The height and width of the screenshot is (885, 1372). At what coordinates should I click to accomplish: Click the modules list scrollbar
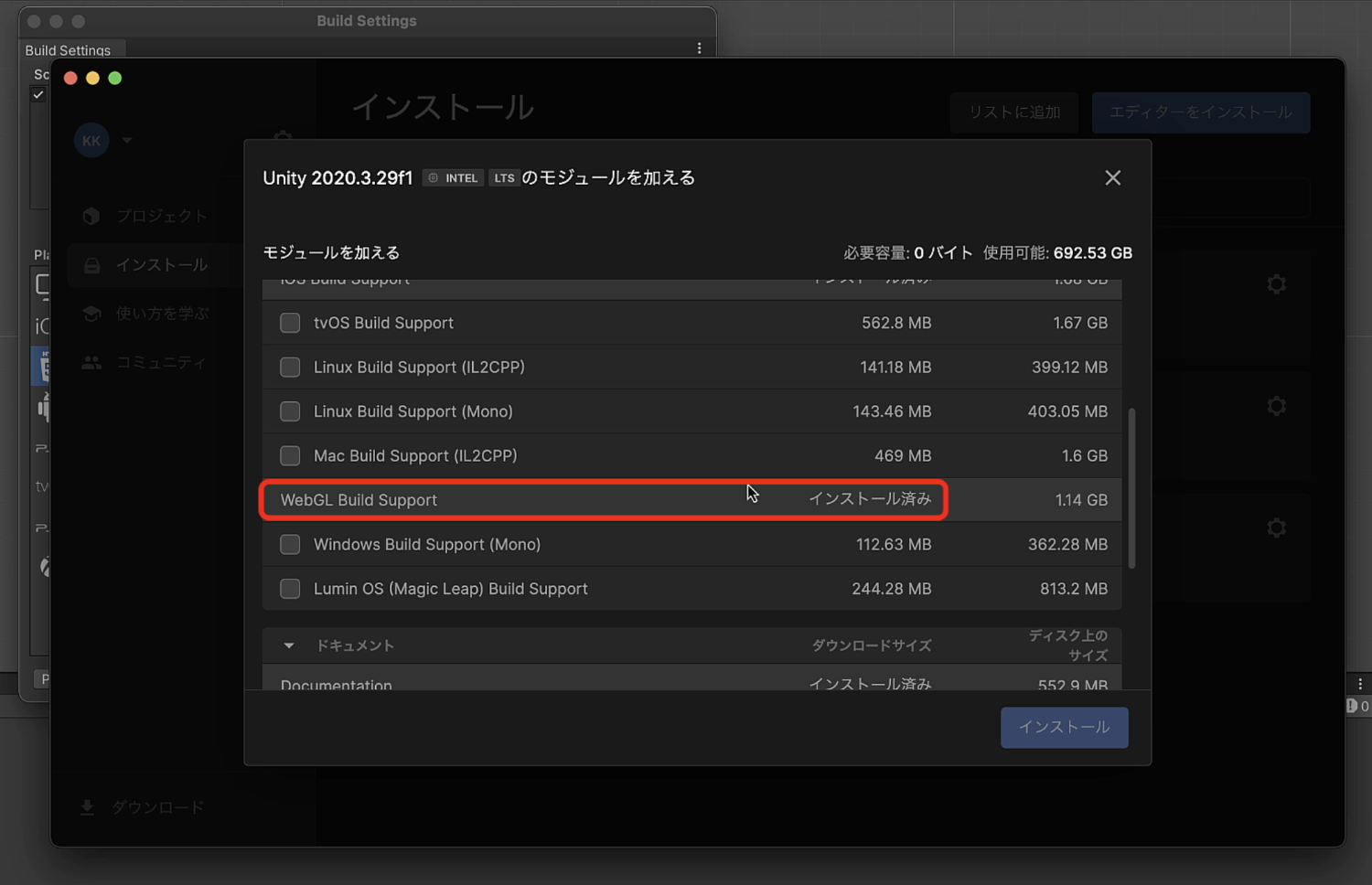(x=1131, y=488)
